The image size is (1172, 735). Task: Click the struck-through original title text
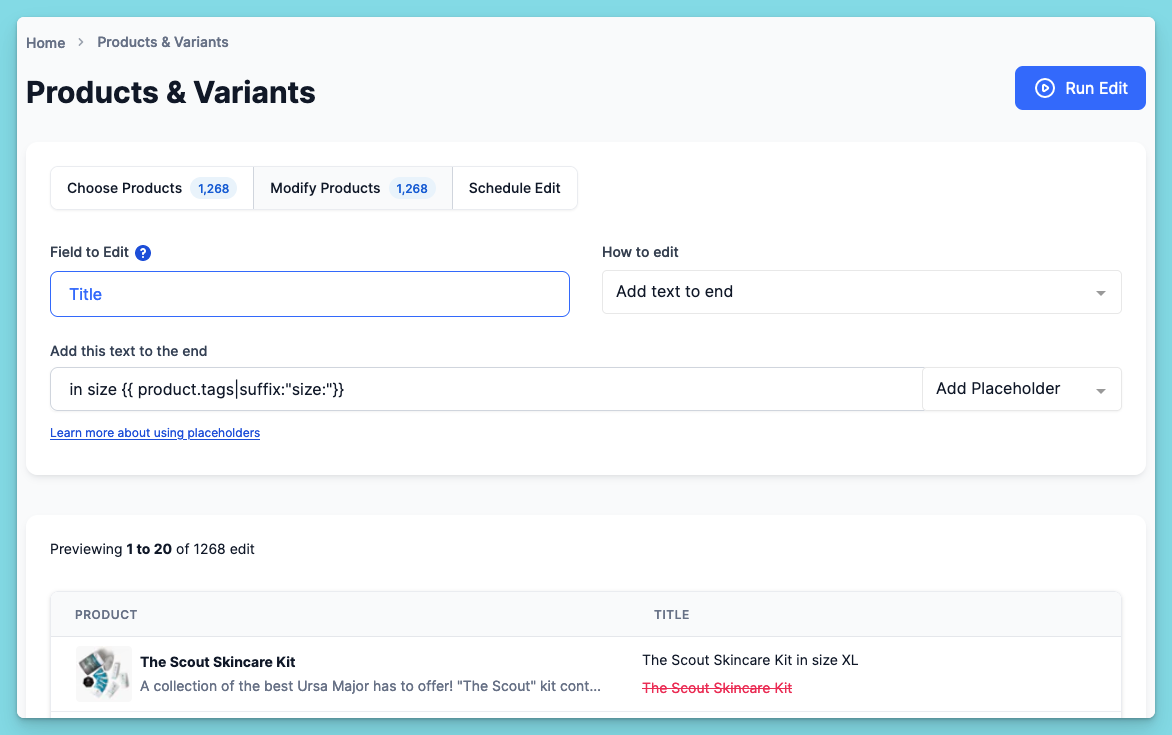(x=717, y=688)
